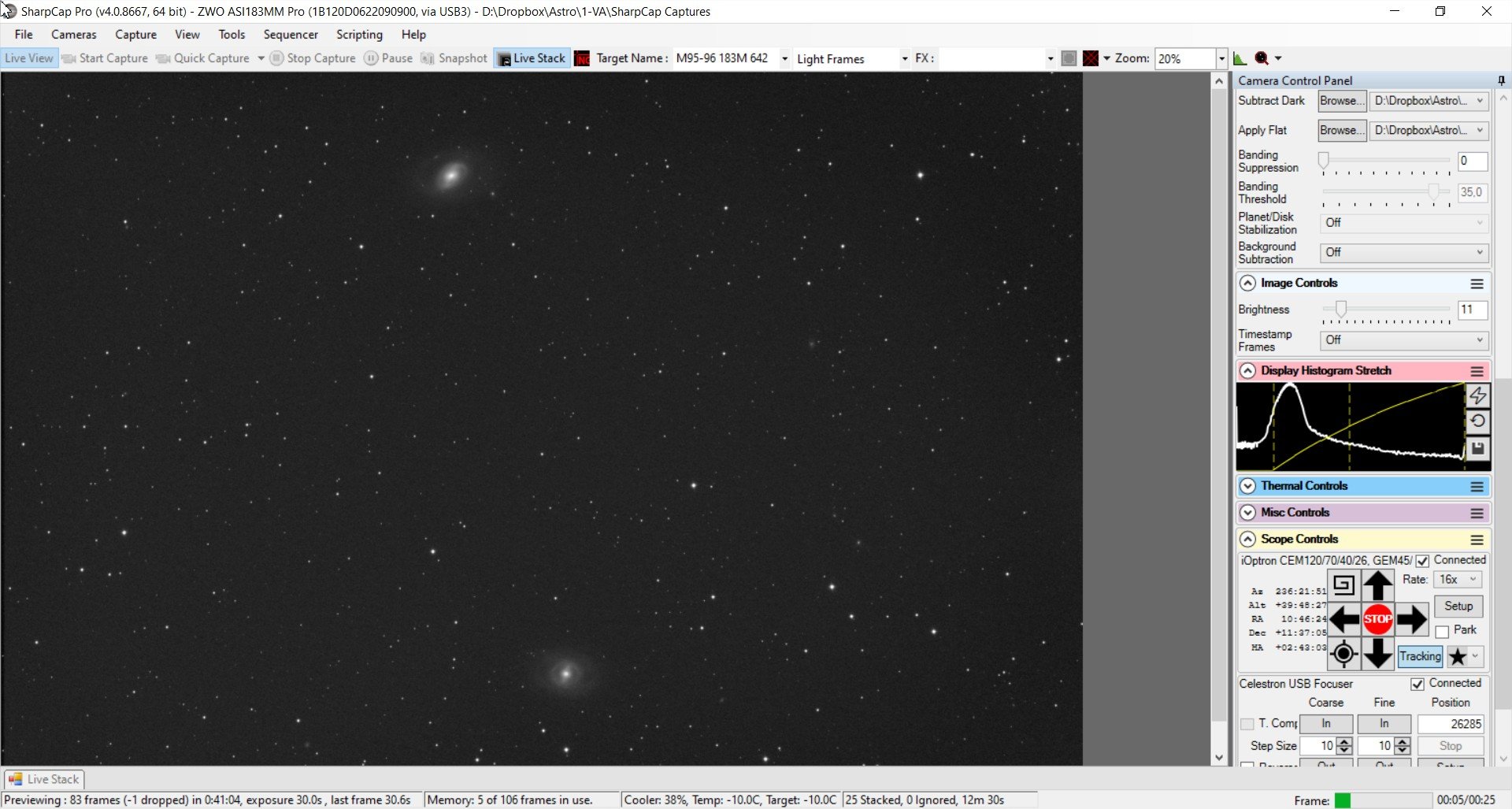Viewport: 1512px width, 809px height.
Task: Click the Brightness slider
Action: click(1386, 310)
